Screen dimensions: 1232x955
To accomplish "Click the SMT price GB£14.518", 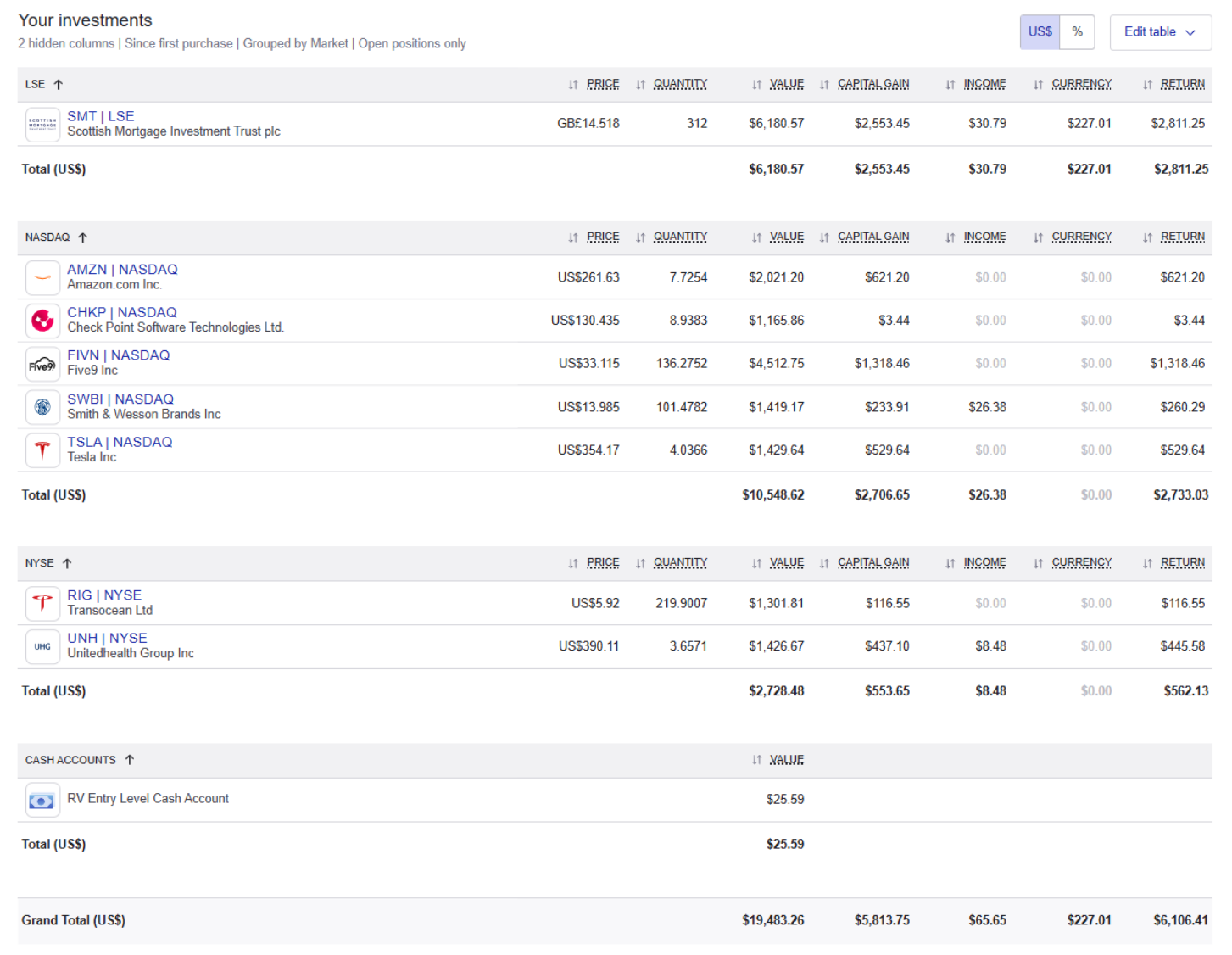I will point(588,123).
